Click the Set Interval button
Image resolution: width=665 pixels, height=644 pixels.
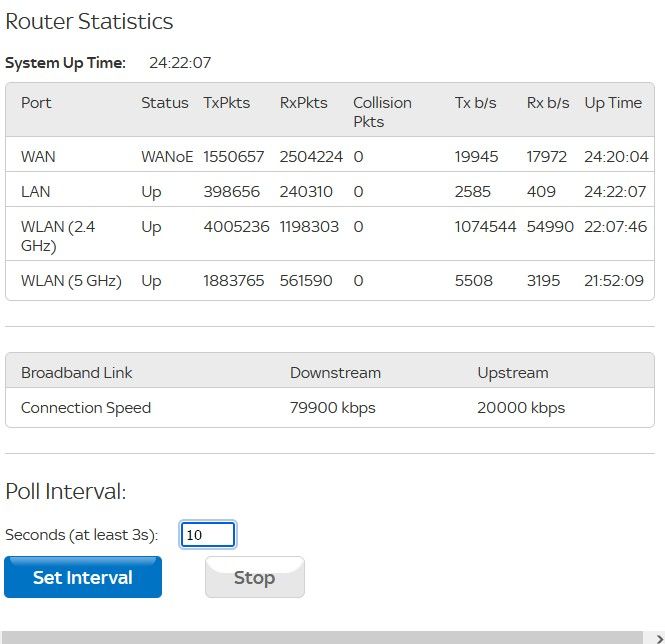pyautogui.click(x=83, y=577)
